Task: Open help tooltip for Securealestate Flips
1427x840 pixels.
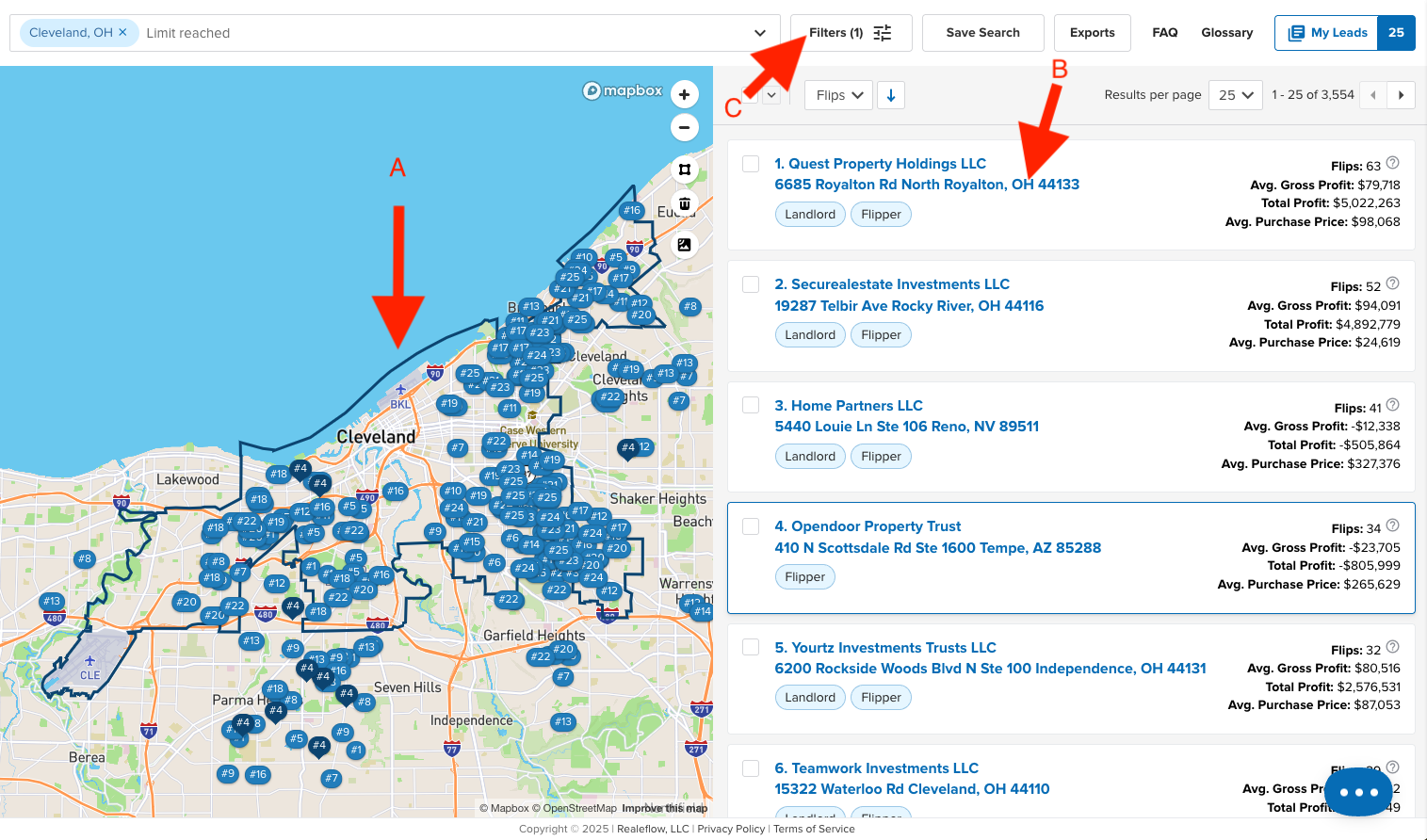Action: pos(1393,283)
